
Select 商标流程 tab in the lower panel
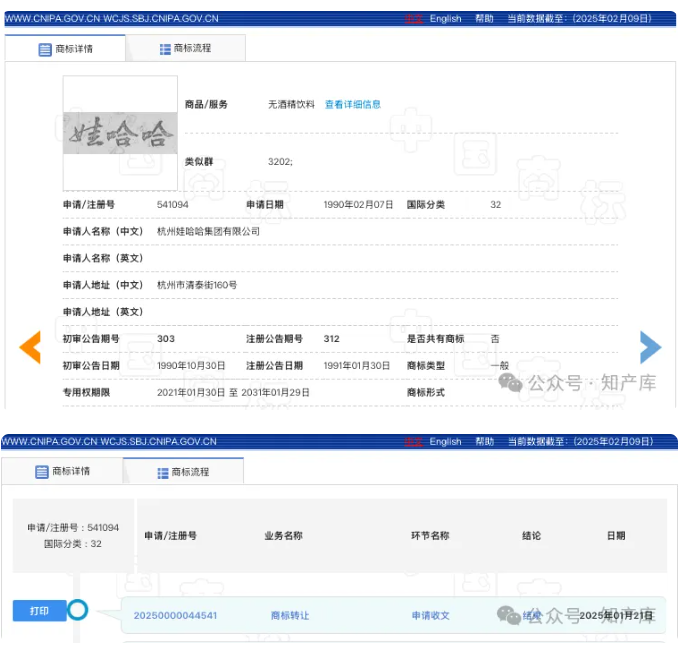click(x=183, y=472)
